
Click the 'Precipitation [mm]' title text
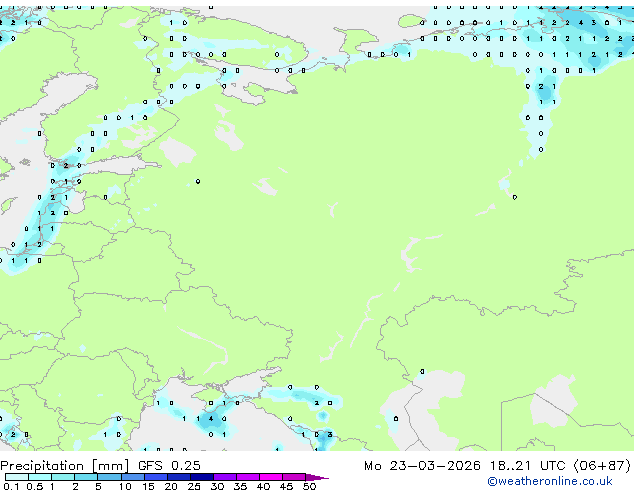[x=65, y=466]
